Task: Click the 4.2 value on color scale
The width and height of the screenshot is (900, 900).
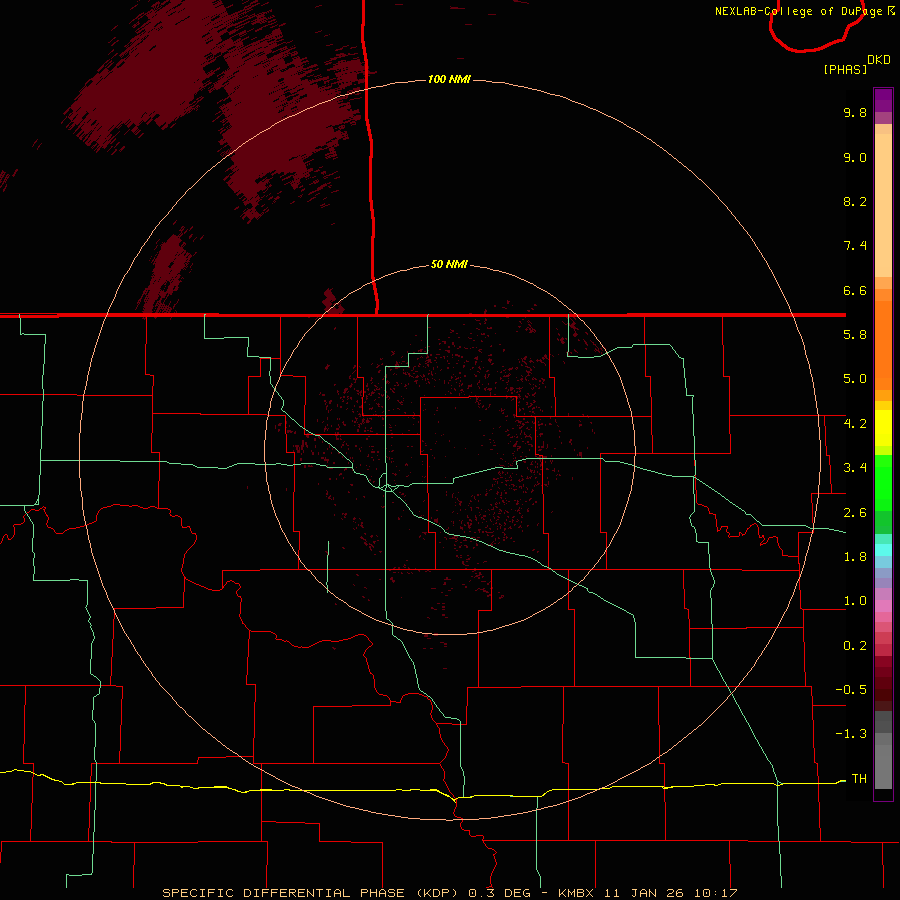Action: 855,424
